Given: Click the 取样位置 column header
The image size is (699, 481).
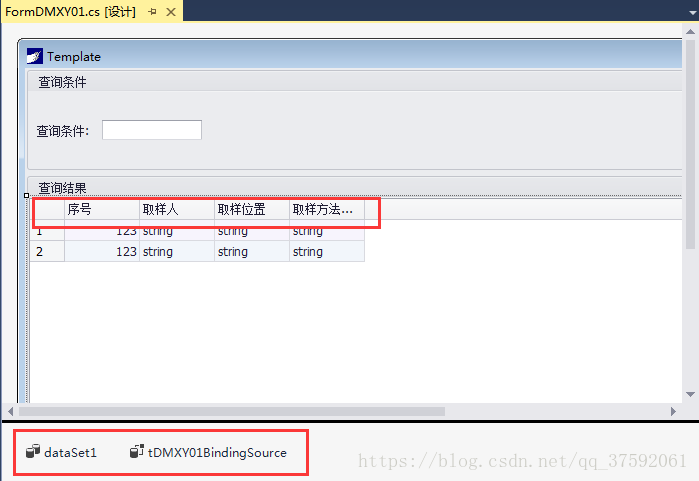Looking at the screenshot, I should click(252, 209).
